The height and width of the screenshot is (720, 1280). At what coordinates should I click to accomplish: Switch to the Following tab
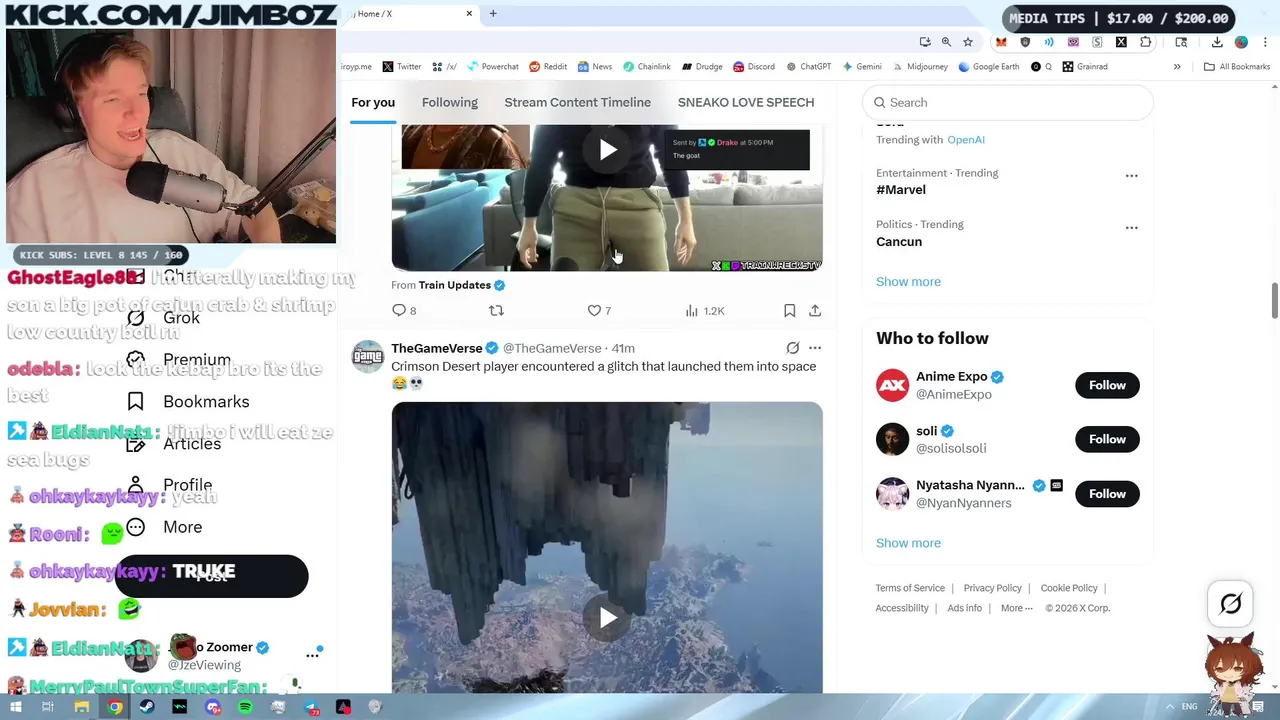450,102
